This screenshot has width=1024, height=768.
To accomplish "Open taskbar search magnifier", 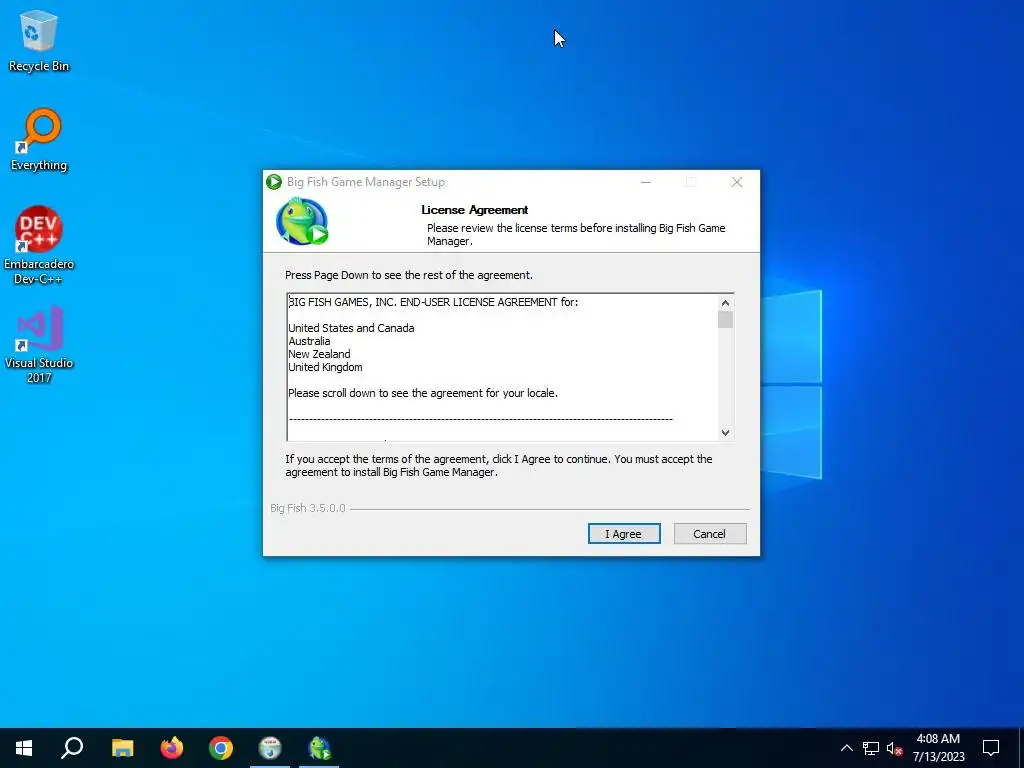I will click(72, 748).
